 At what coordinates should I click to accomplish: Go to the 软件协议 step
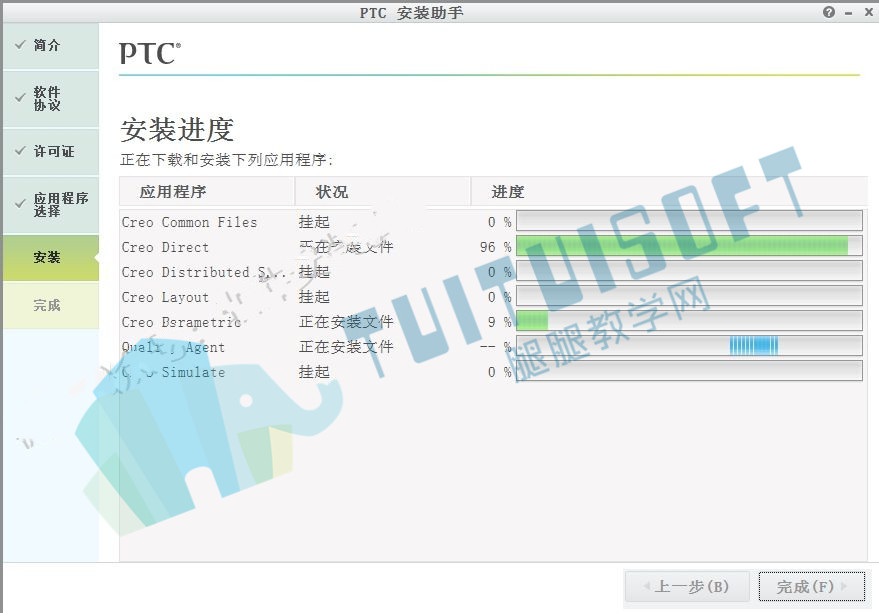point(47,98)
